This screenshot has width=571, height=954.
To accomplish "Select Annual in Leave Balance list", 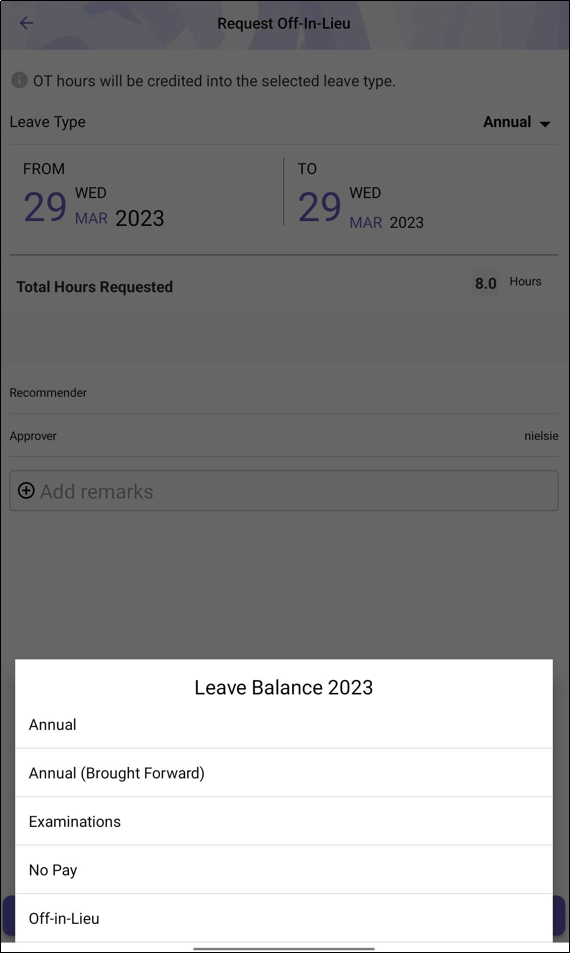I will click(x=284, y=725).
